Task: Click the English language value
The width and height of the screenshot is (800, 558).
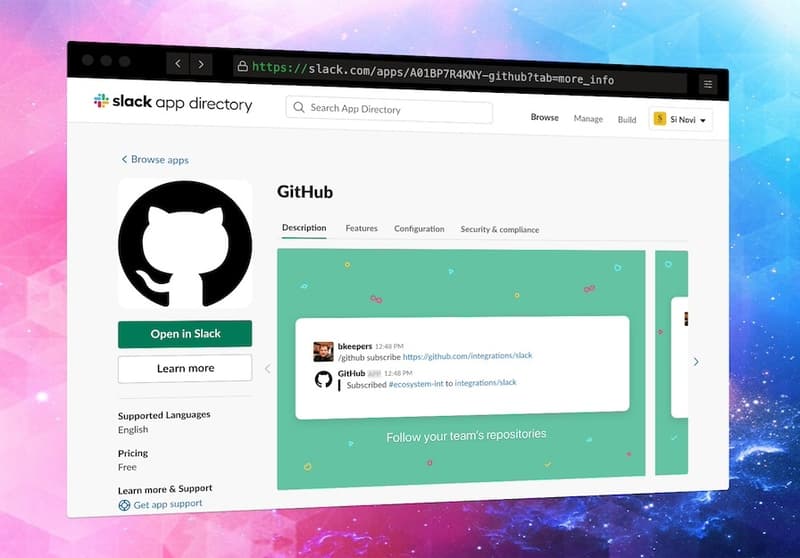Action: pyautogui.click(x=133, y=429)
